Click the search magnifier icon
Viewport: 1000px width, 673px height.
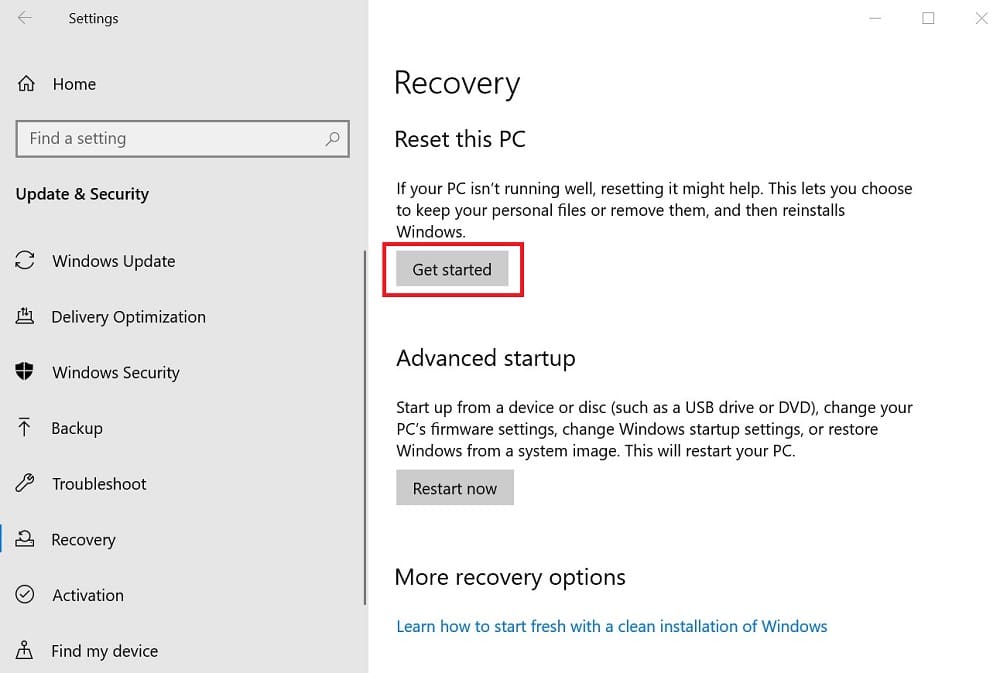pos(332,138)
